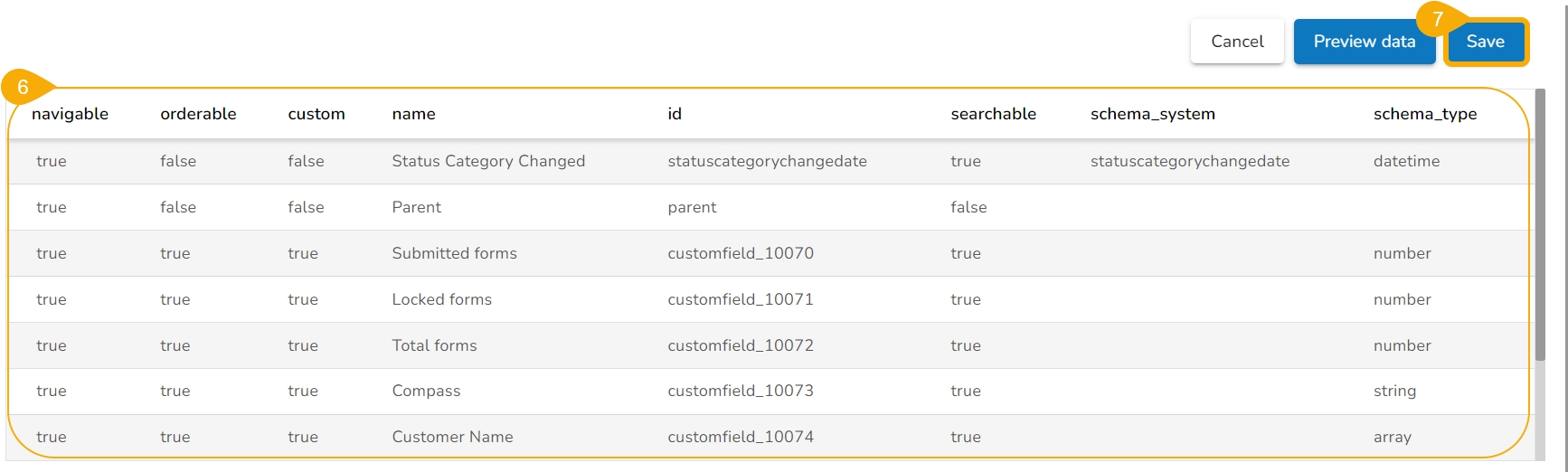Select the Submitted forms row
The height and width of the screenshot is (472, 1568).
coord(454,253)
